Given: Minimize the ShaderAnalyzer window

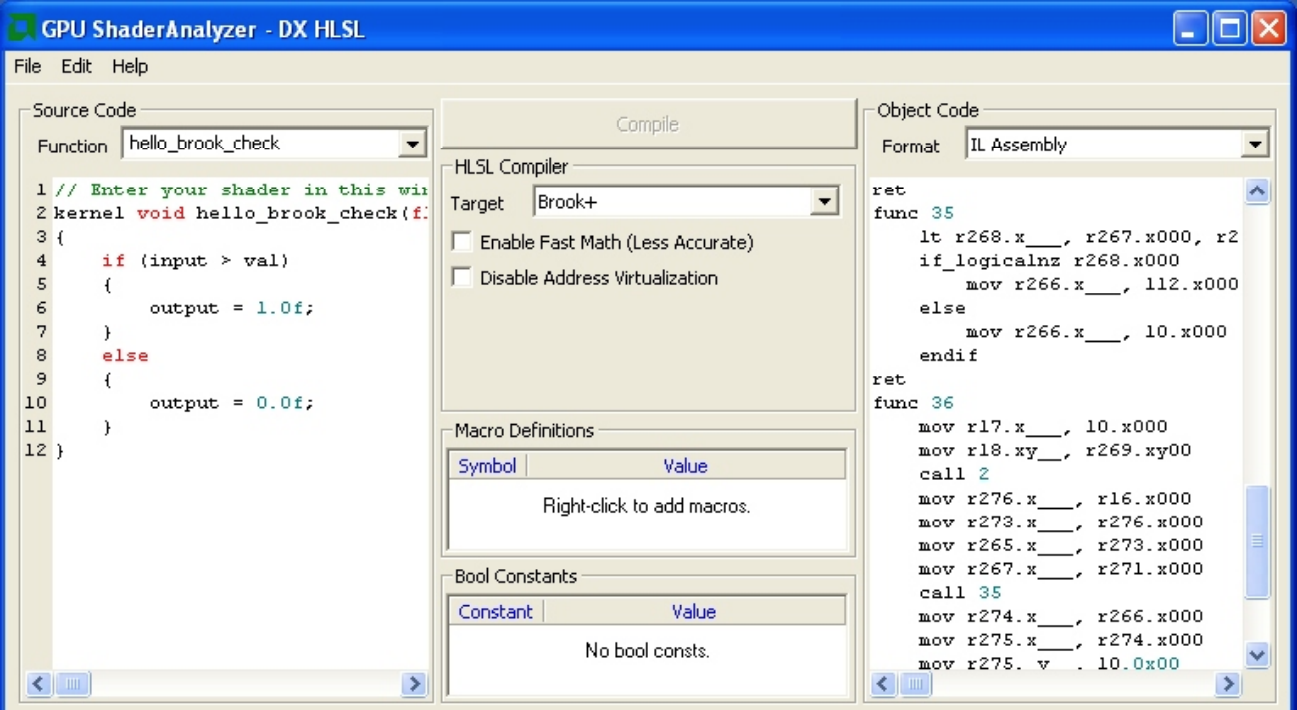Looking at the screenshot, I should [x=1190, y=29].
